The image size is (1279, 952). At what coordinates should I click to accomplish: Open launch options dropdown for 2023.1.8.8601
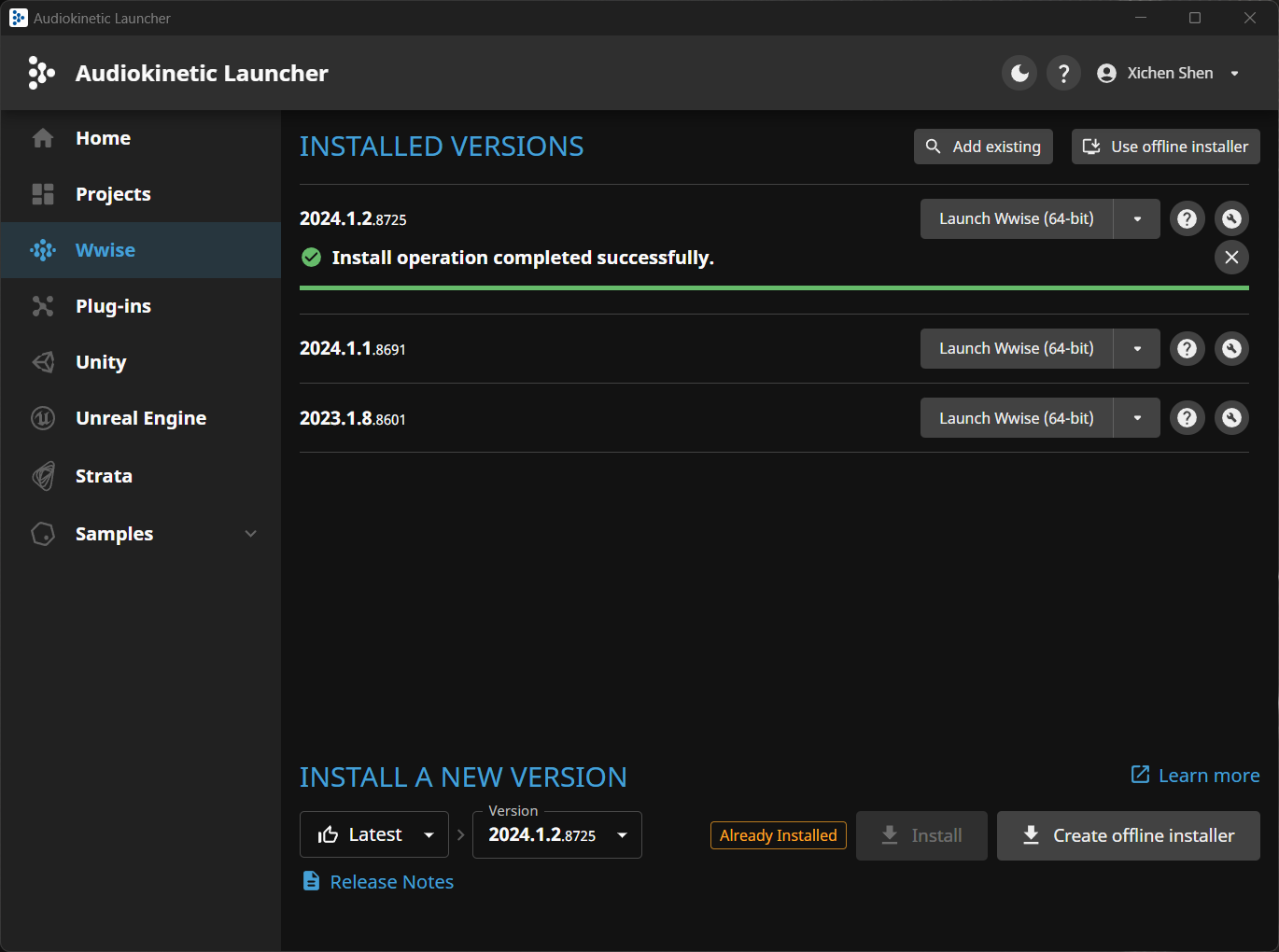pos(1137,418)
